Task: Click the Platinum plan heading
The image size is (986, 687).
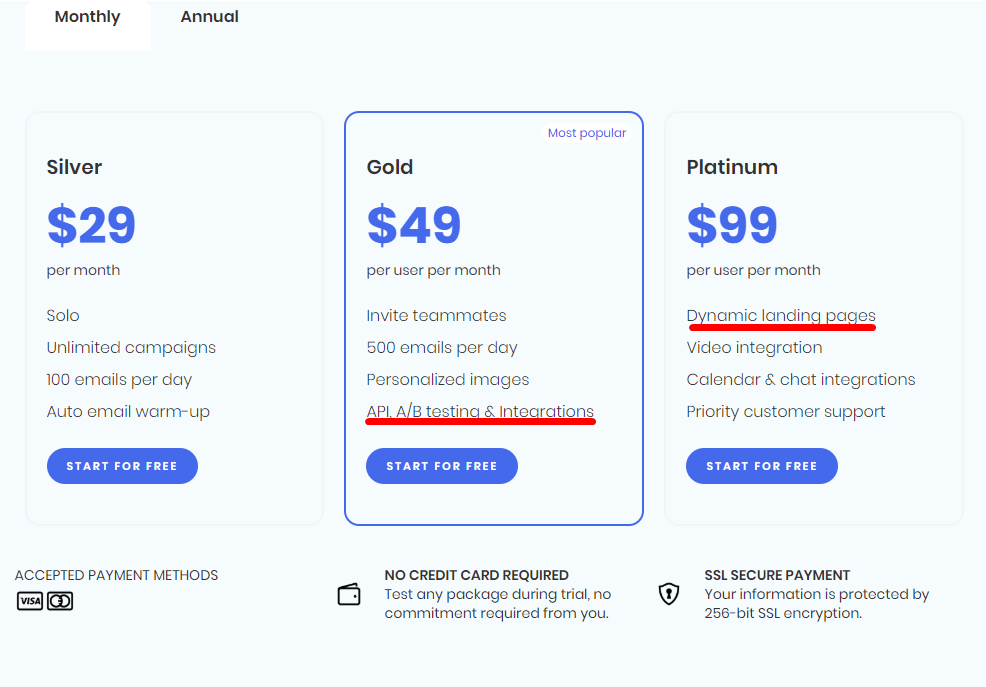Action: (x=732, y=167)
